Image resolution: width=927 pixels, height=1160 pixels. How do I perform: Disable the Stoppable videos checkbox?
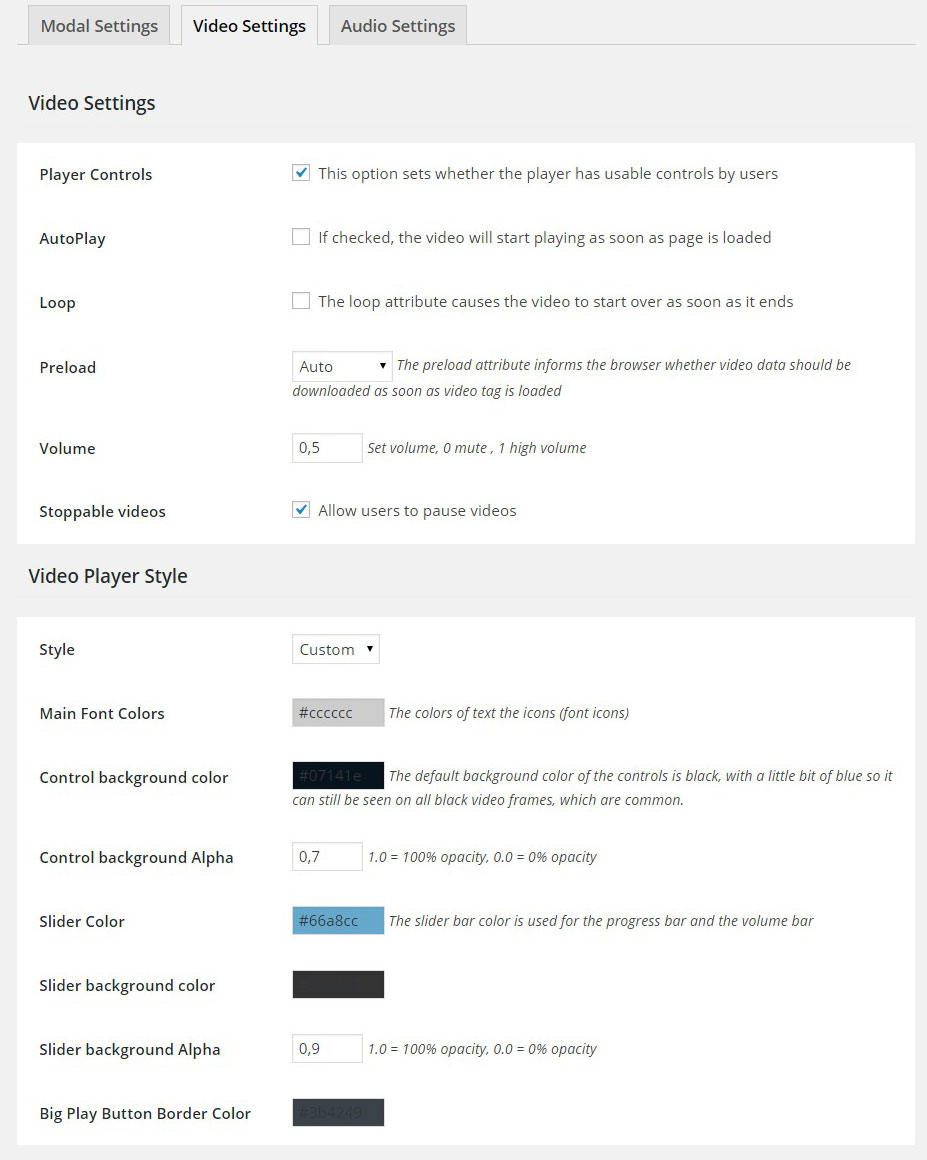pyautogui.click(x=301, y=510)
